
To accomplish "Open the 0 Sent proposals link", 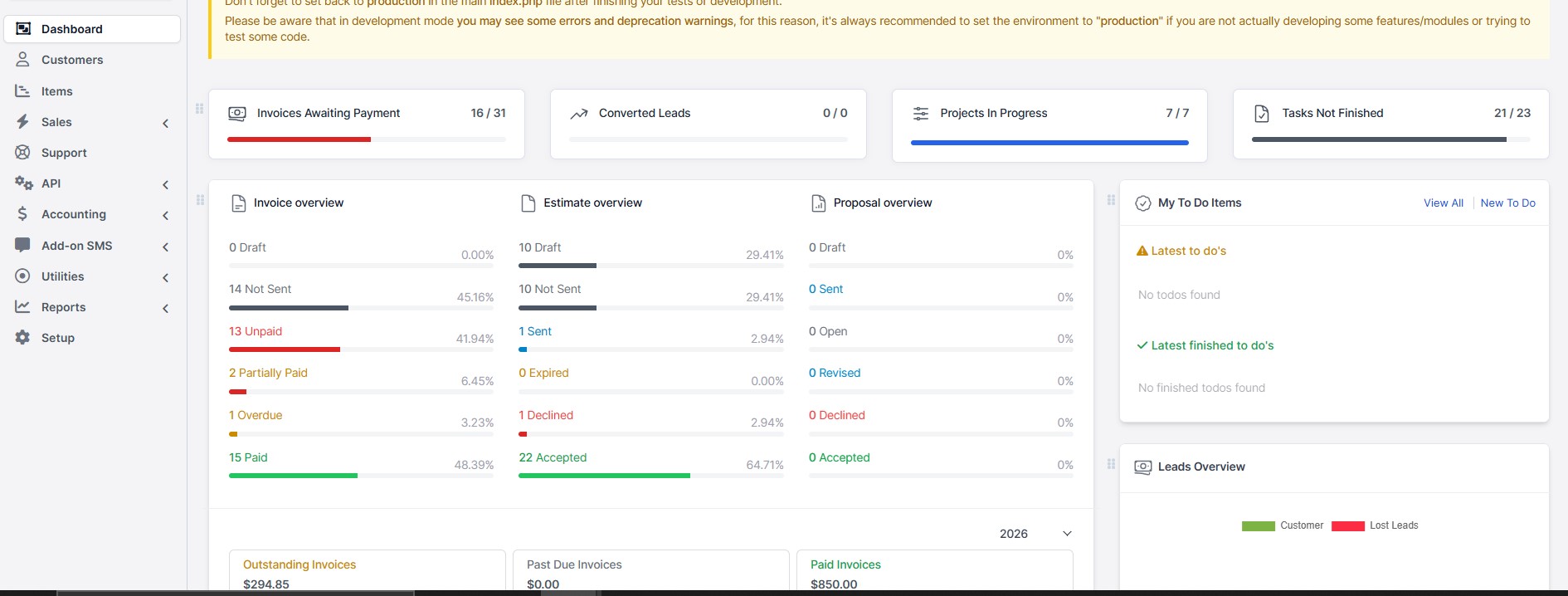I will 825,289.
